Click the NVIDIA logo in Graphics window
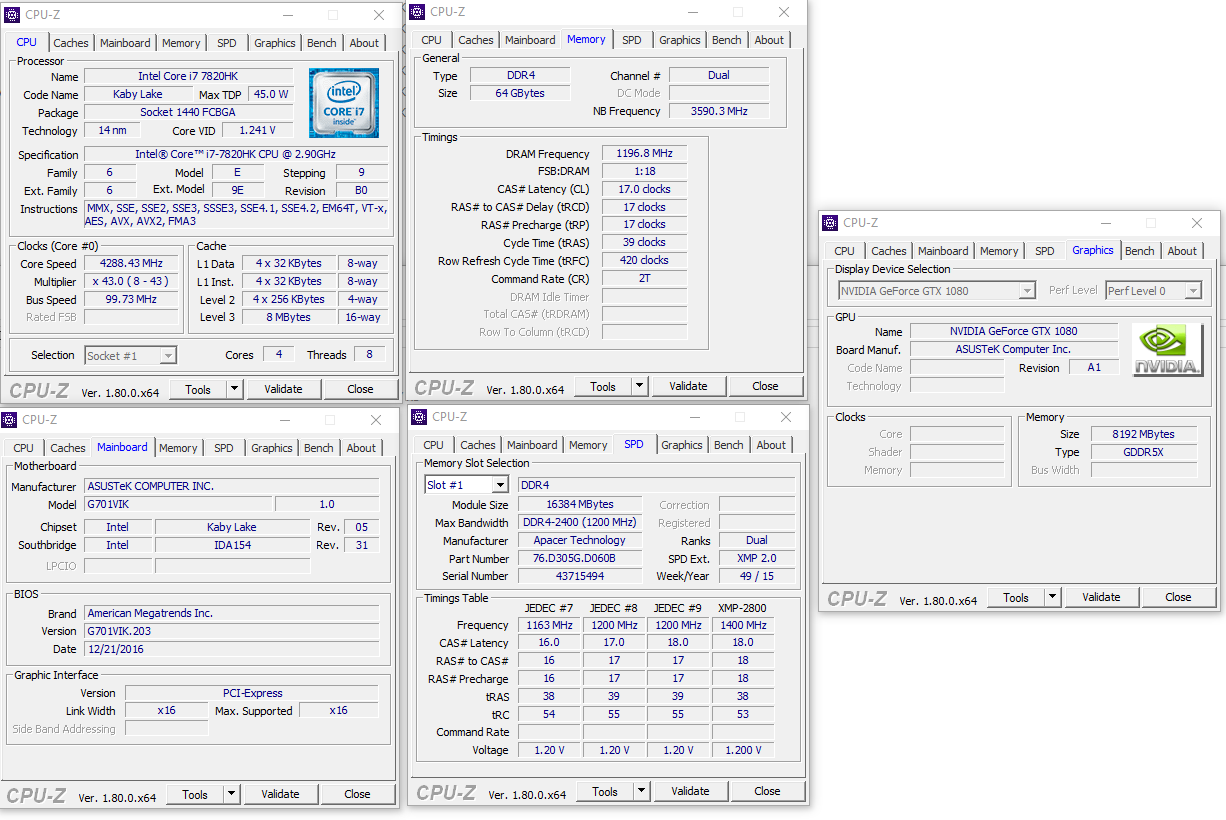The image size is (1226, 820). (1167, 350)
